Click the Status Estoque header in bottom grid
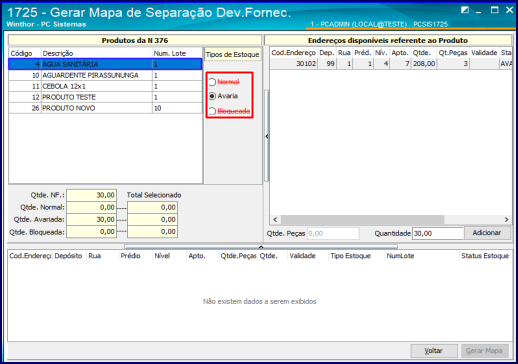Image resolution: width=518 pixels, height=364 pixels. 485,256
